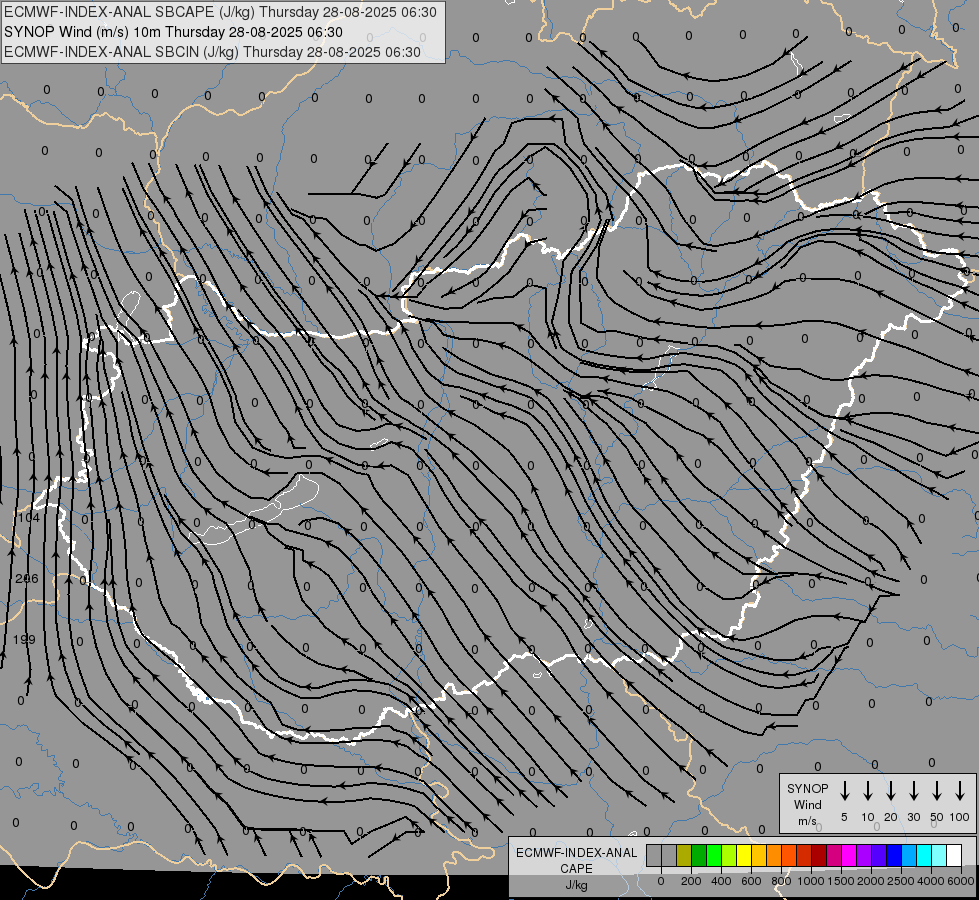The width and height of the screenshot is (979, 900).
Task: Pick the dark green CAPE swatch
Action: 699,855
